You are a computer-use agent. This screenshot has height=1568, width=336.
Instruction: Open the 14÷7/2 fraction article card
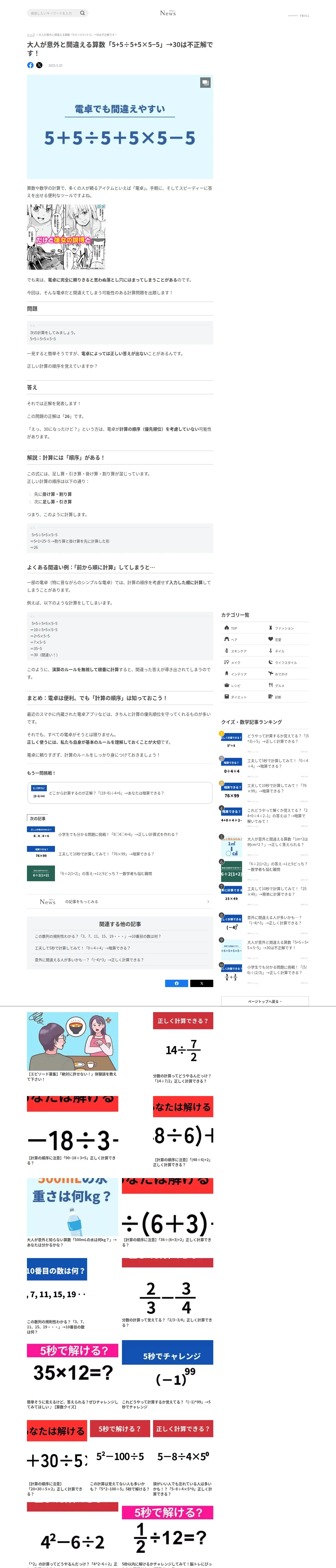(183, 1048)
